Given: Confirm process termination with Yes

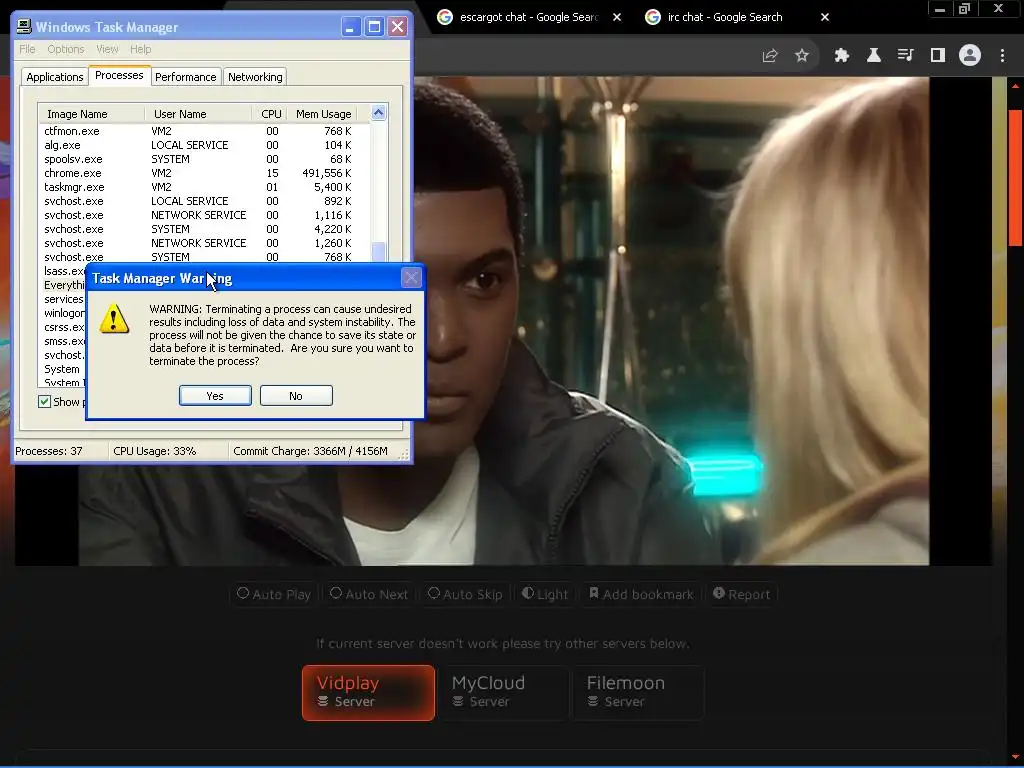Looking at the screenshot, I should coord(215,396).
